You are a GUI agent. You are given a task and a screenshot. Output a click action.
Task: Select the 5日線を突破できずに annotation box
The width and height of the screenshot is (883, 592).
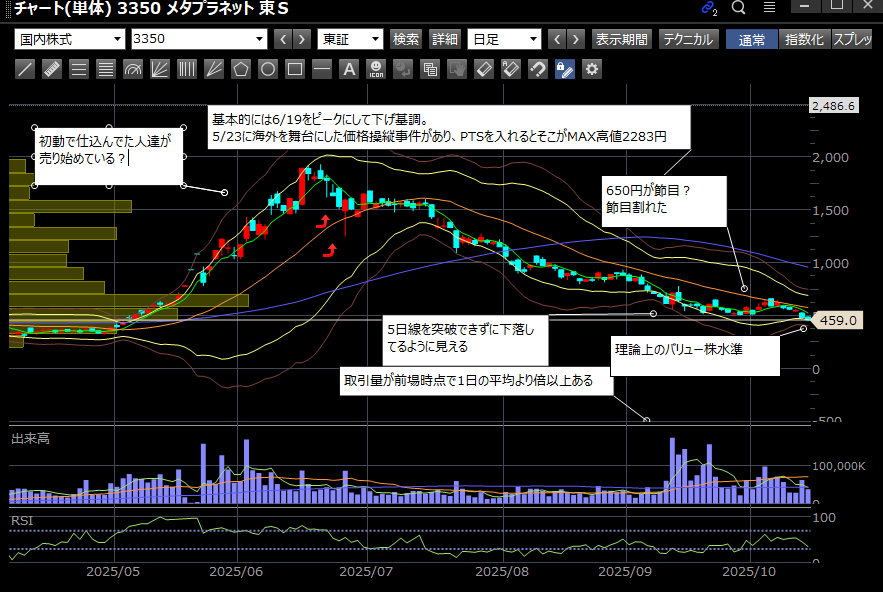[465, 340]
